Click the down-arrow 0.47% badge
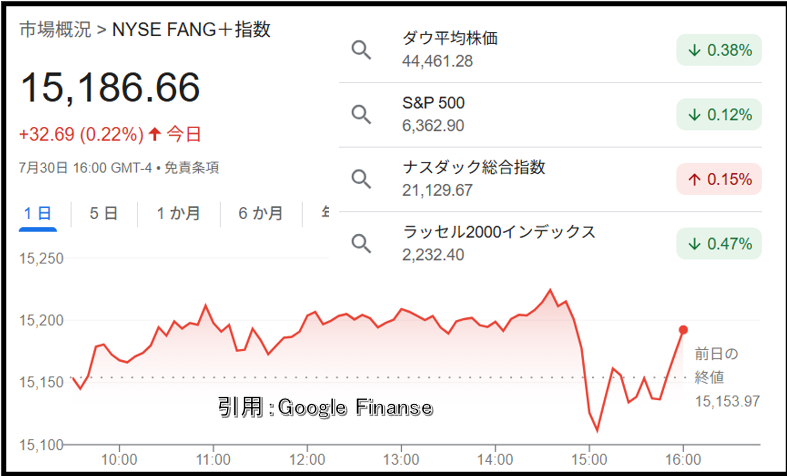The height and width of the screenshot is (476, 787). coord(719,244)
